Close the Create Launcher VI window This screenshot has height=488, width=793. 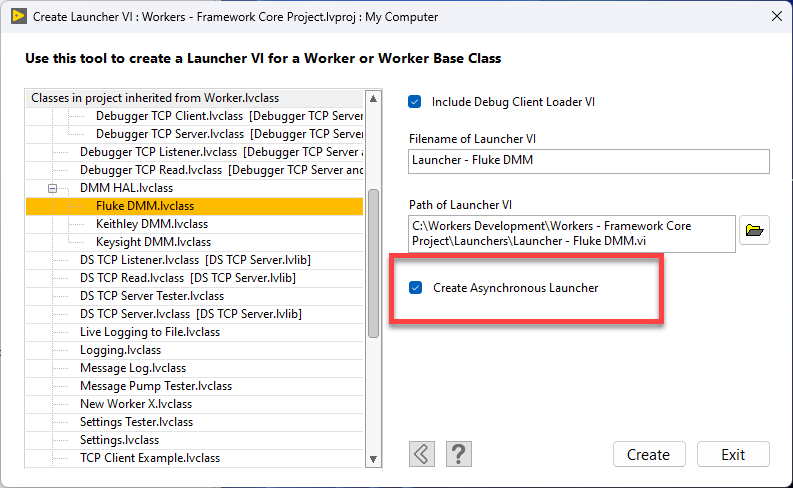774,17
